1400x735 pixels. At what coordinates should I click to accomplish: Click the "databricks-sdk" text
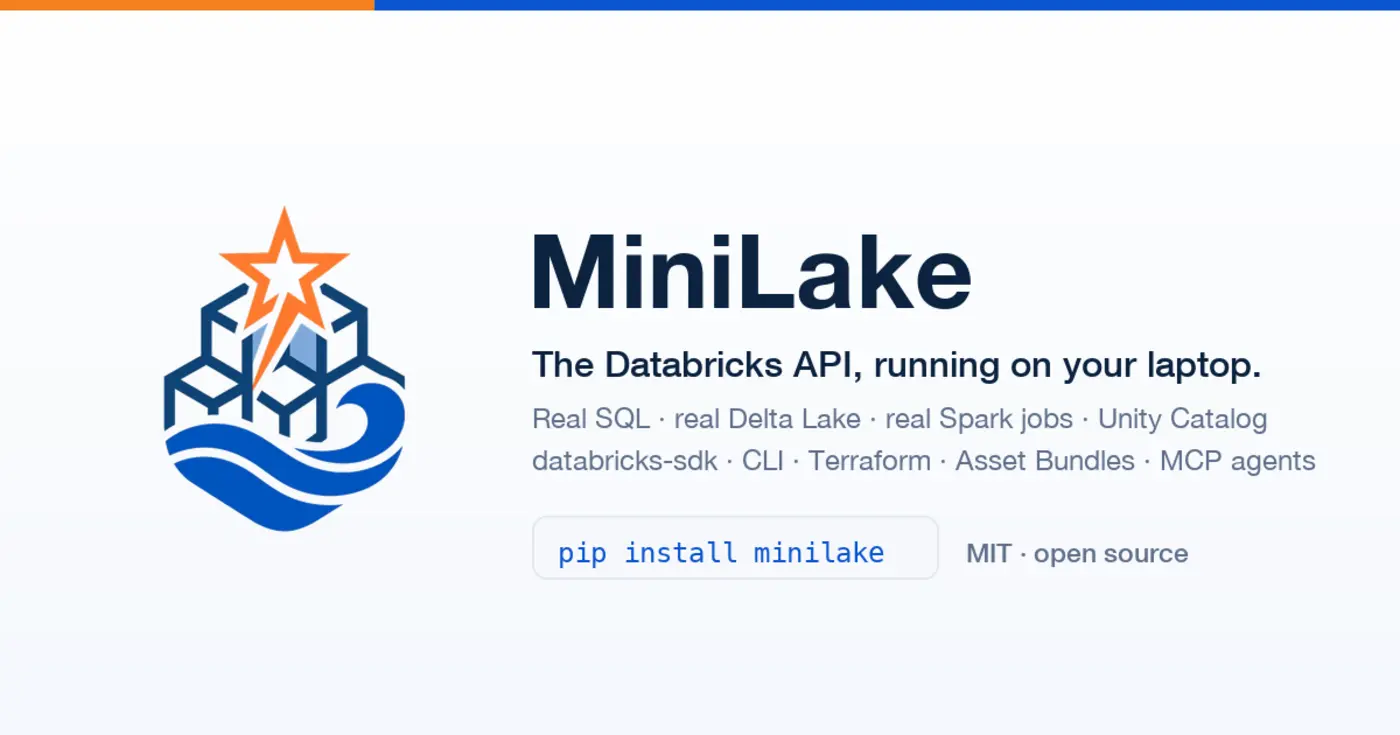click(x=625, y=461)
